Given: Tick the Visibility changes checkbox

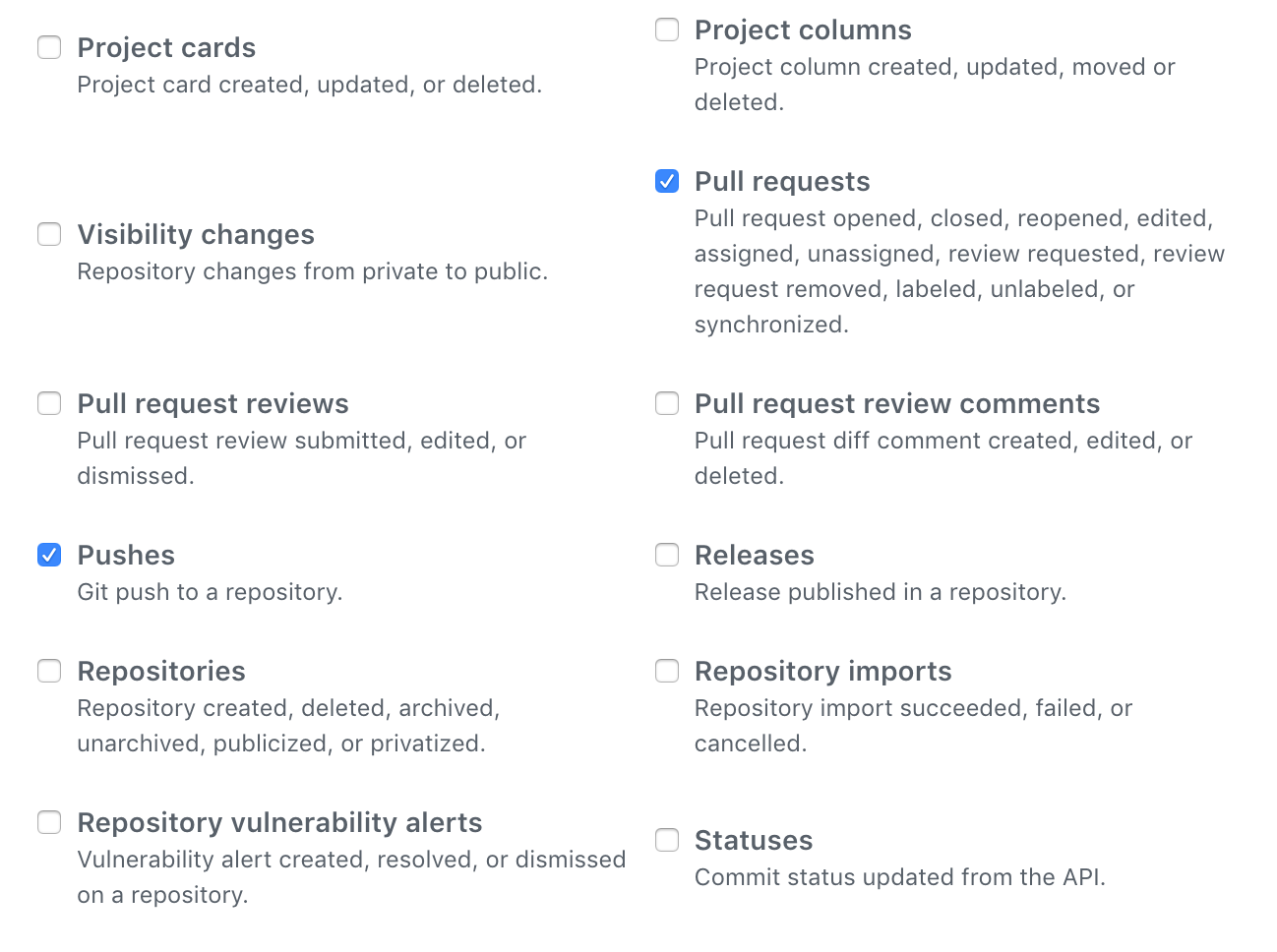Looking at the screenshot, I should click(x=49, y=234).
